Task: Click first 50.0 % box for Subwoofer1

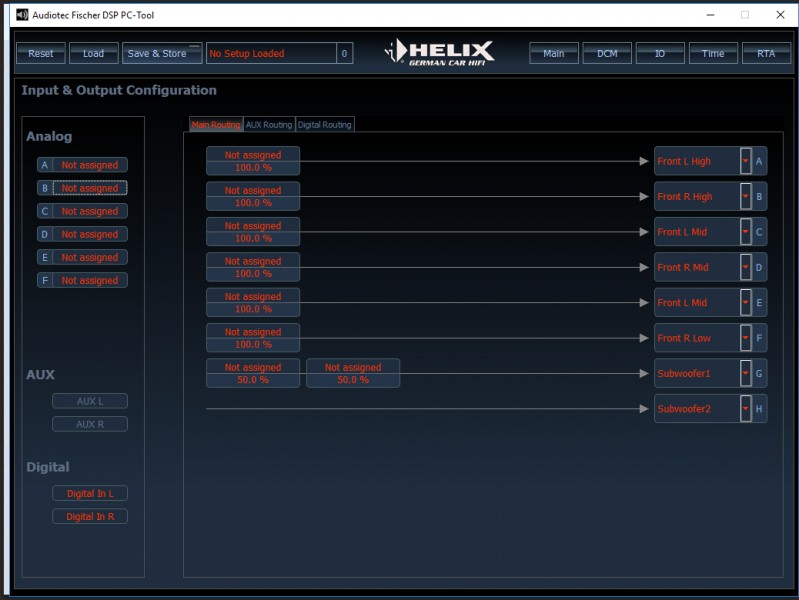Action: (253, 374)
